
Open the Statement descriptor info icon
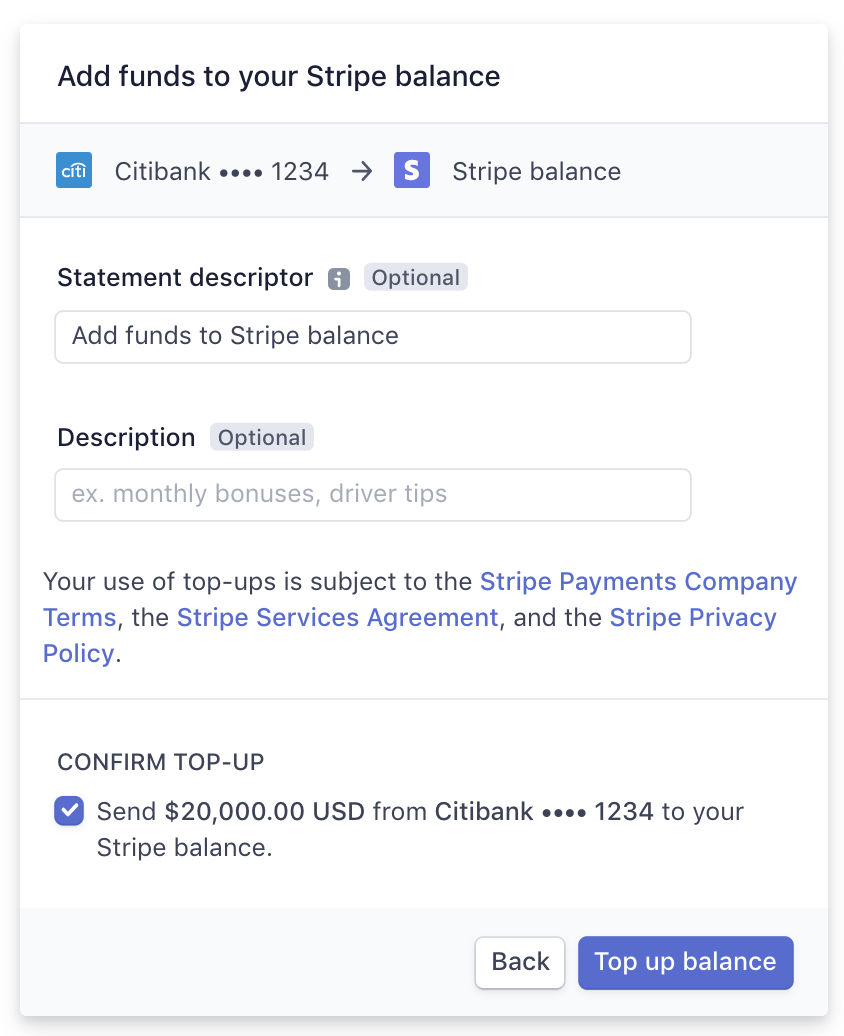[x=339, y=279]
